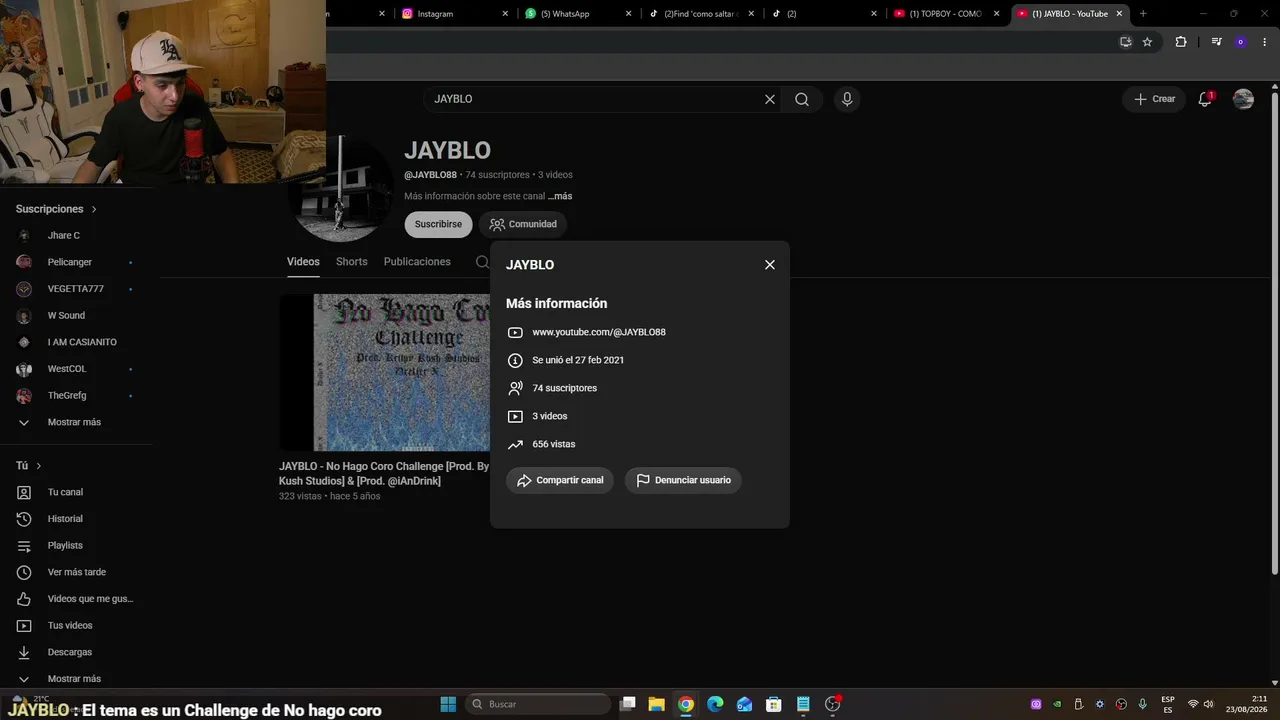Open the Chrome media control icon
The height and width of the screenshot is (720, 1280).
1216,42
